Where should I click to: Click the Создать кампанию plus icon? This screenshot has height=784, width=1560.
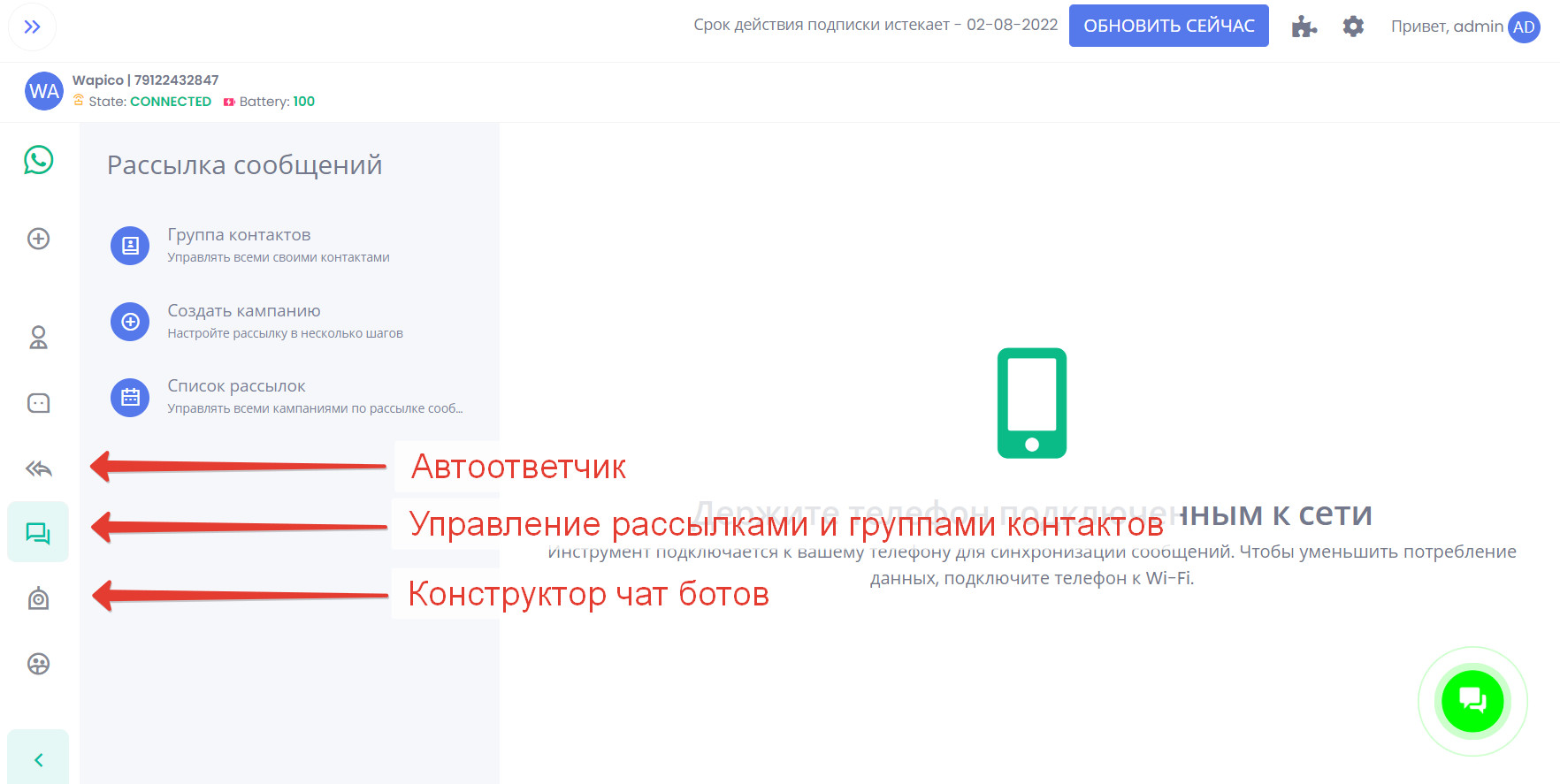point(130,322)
